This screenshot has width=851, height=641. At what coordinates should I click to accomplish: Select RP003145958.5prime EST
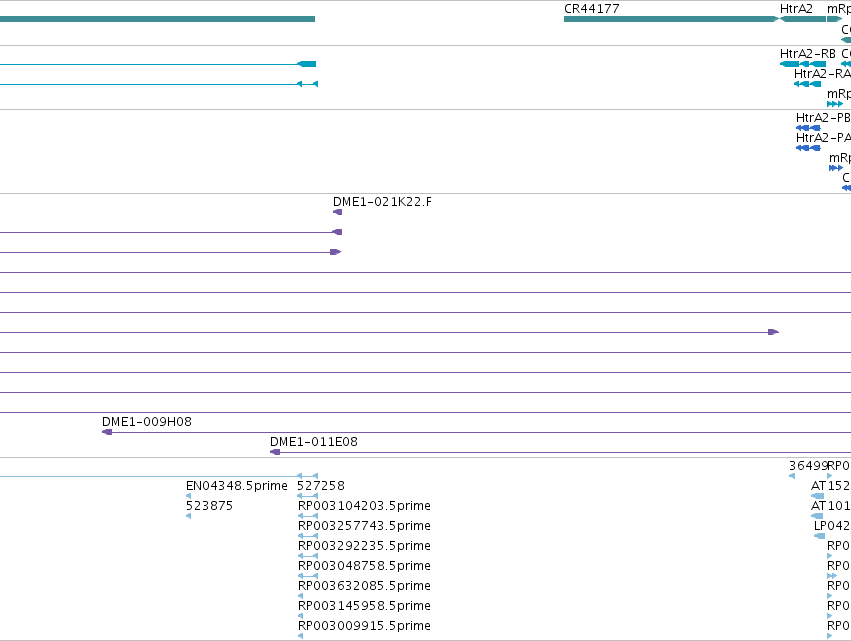tap(300, 615)
